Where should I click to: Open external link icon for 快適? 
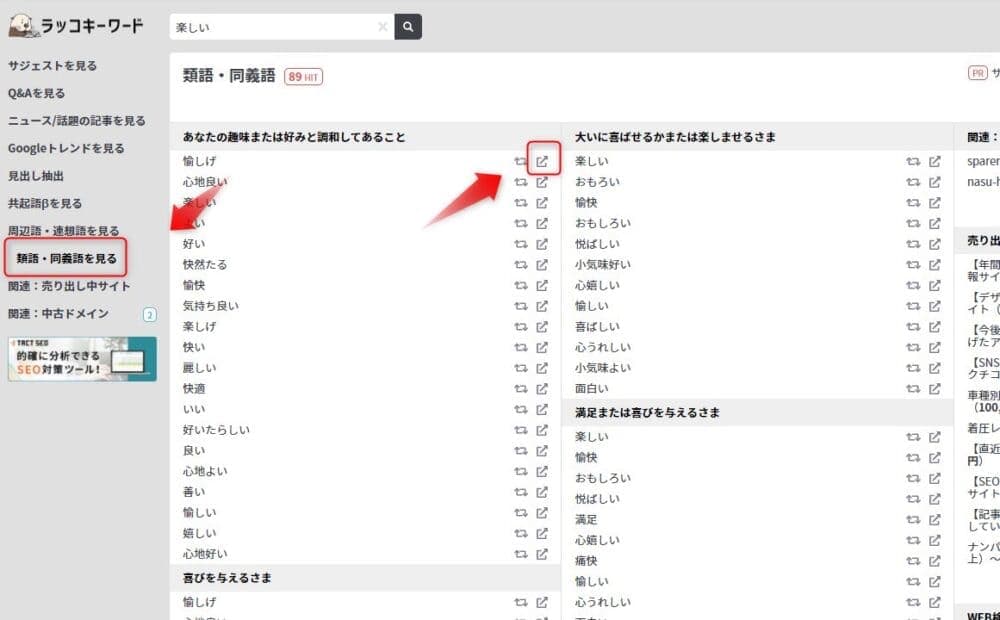541,388
